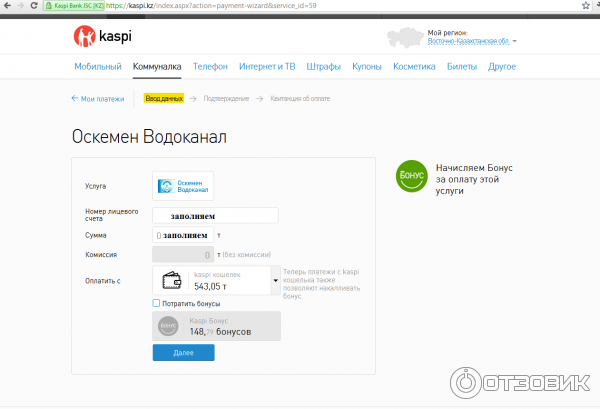
Task: Select the Другое tab
Action: click(x=502, y=67)
